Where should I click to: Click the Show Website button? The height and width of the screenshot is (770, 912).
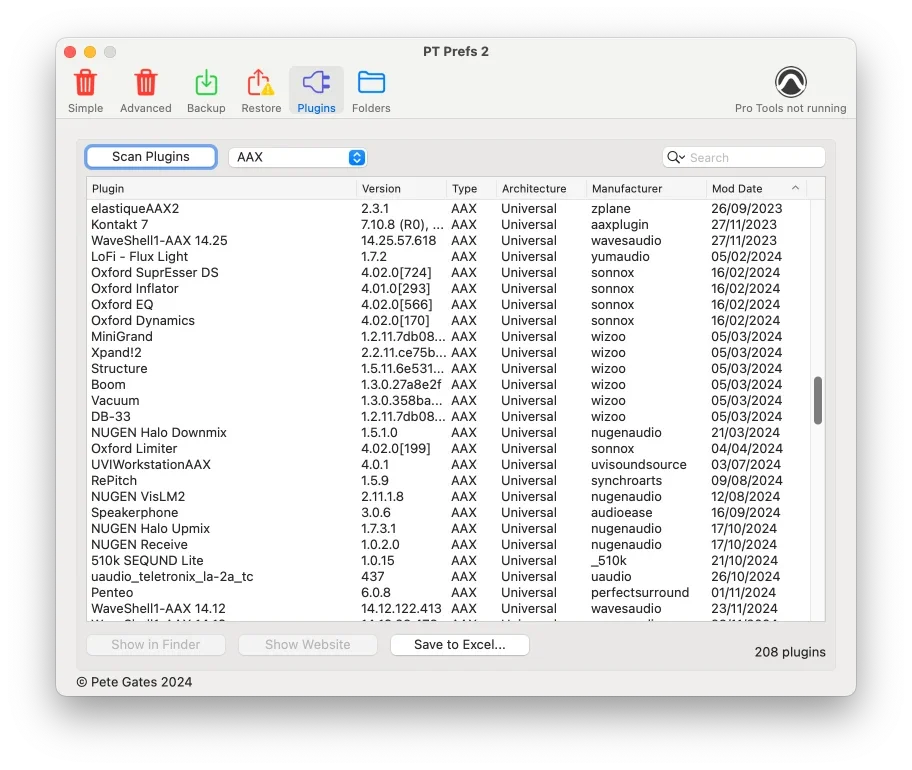[x=308, y=644]
